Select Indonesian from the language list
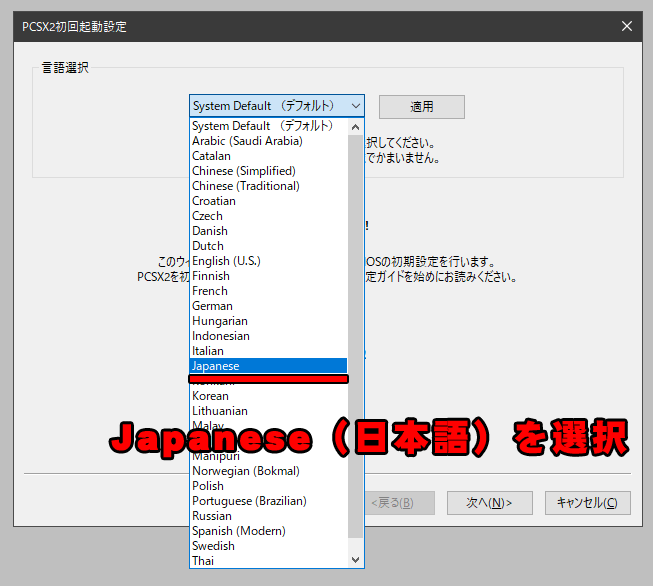 pos(269,336)
